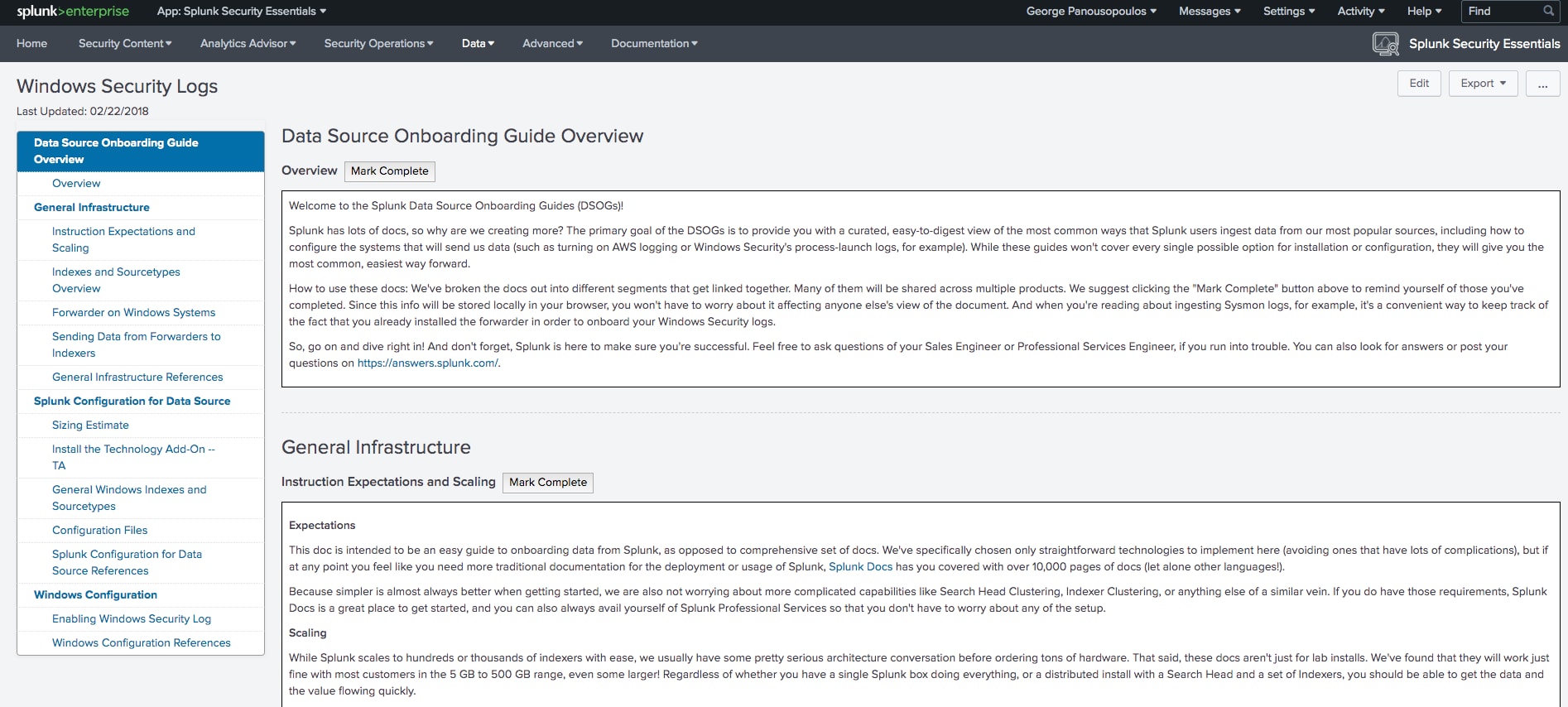The width and height of the screenshot is (1568, 707).
Task: Click the search magnifier icon in Find box
Action: [x=1548, y=11]
